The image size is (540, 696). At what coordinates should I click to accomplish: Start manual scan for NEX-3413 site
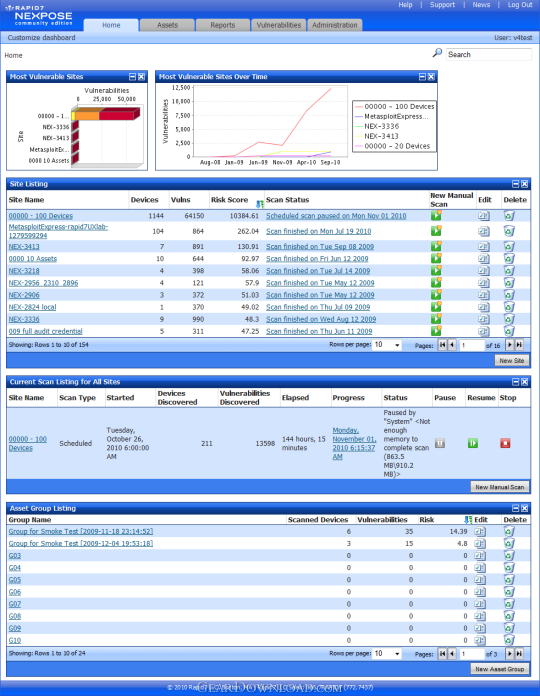(x=436, y=246)
